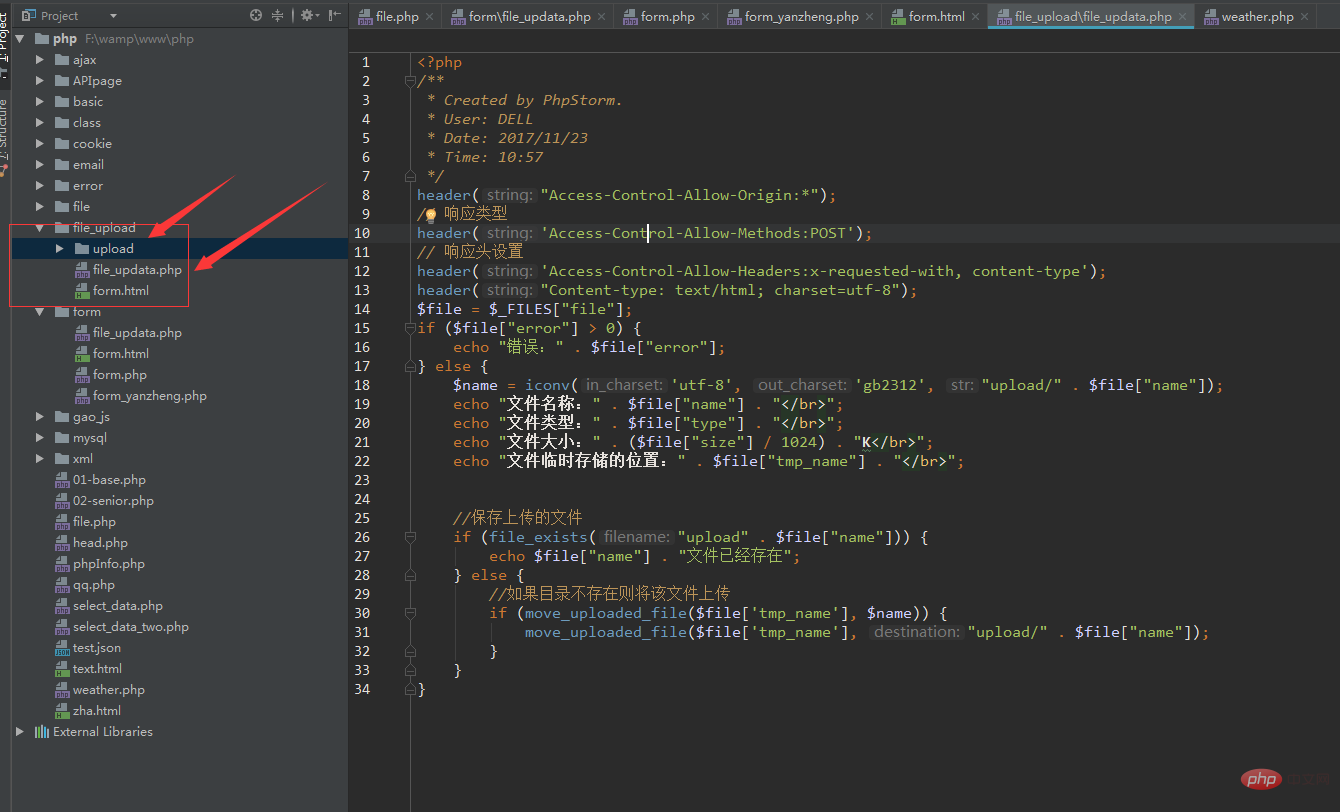This screenshot has width=1340, height=812.
Task: Close the form_yanzheng.php tab
Action: coord(869,17)
